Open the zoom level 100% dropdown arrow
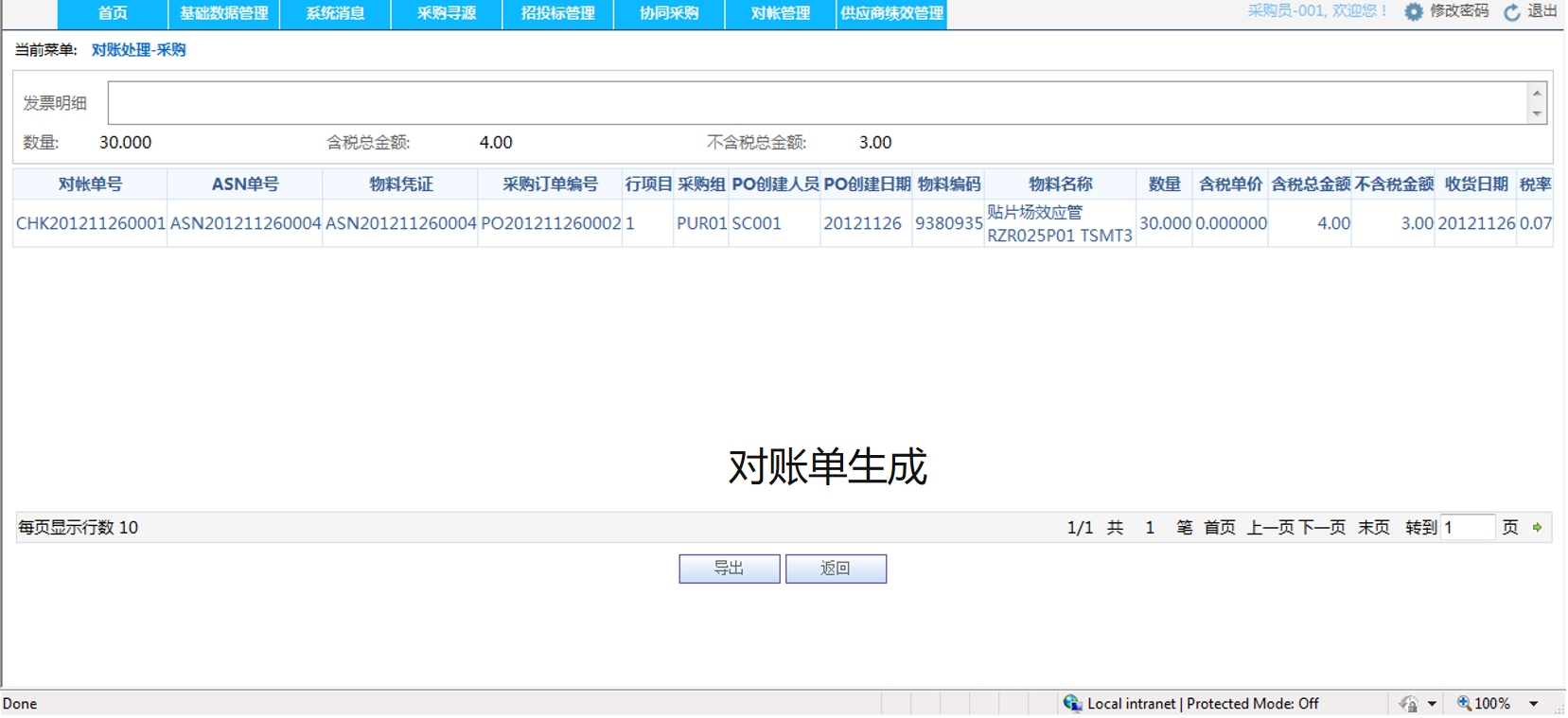 point(1534,703)
